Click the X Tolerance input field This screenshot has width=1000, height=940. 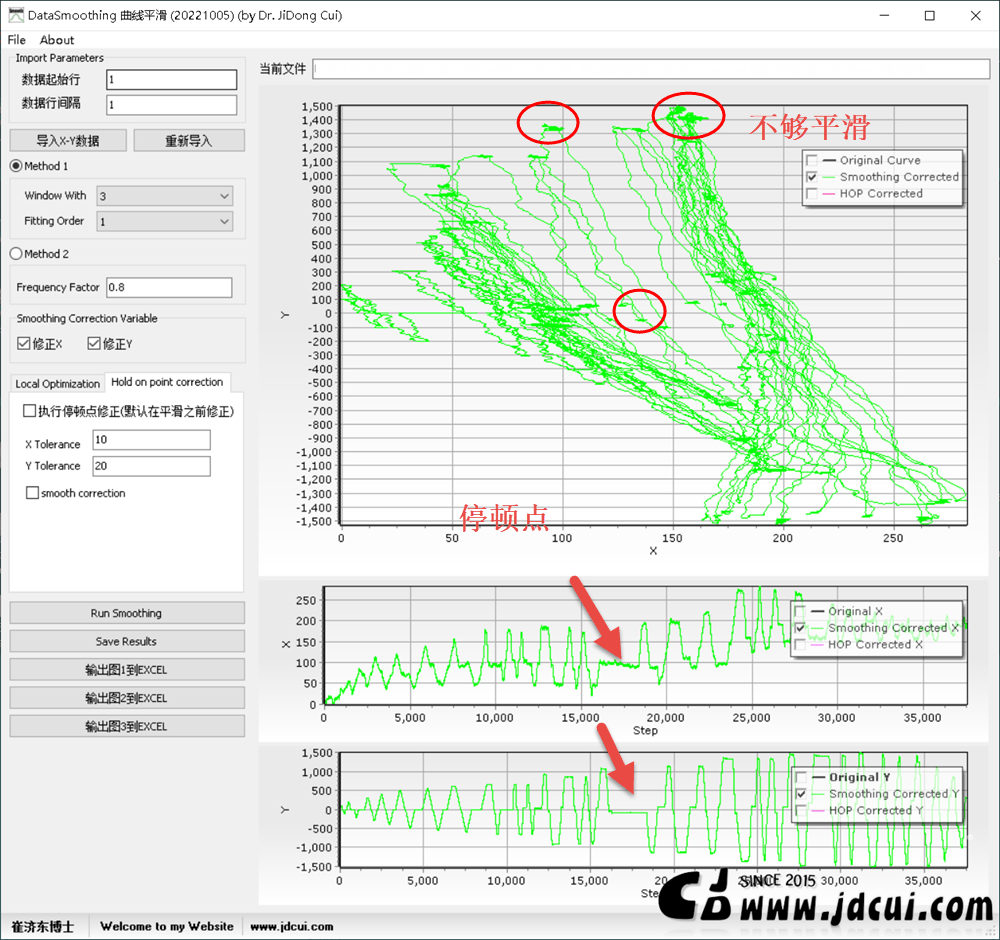pos(151,439)
